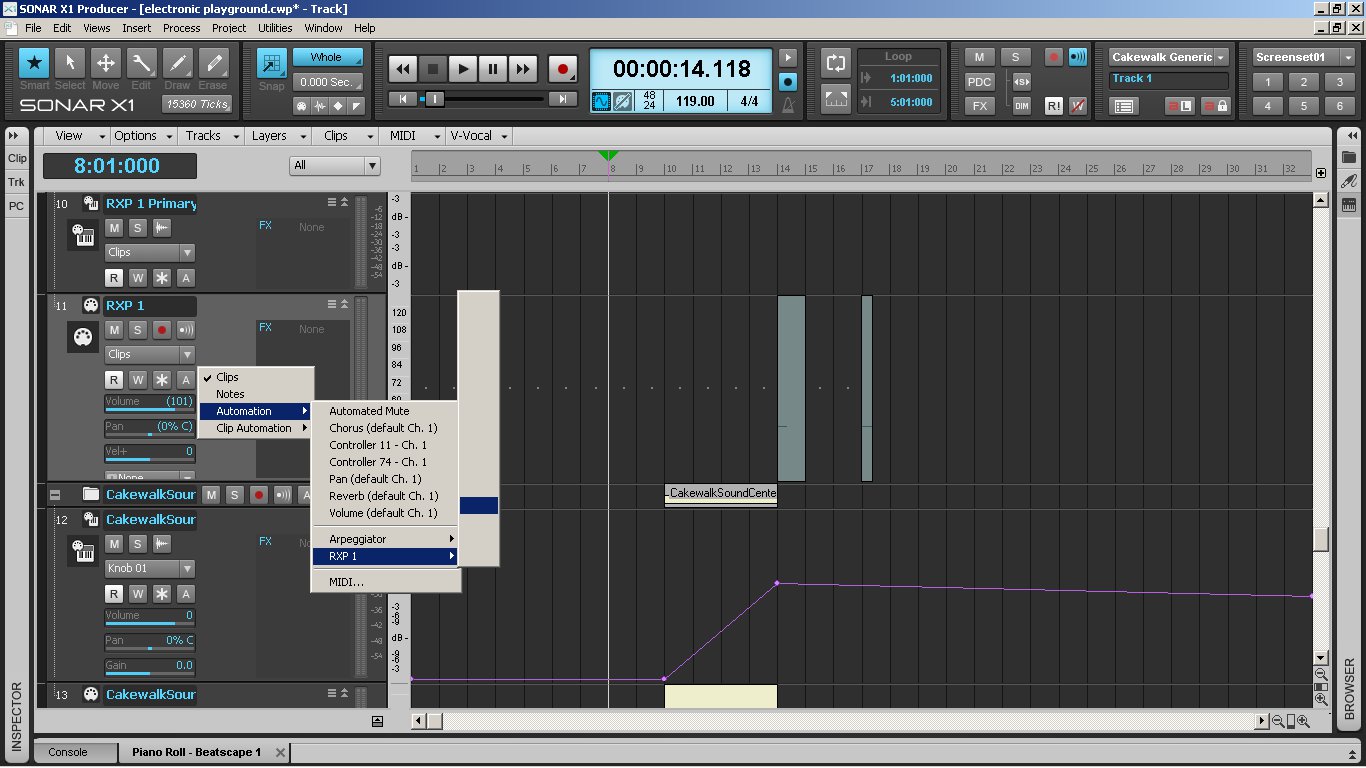Open the Clips edit filter dropdown on track 11
The width and height of the screenshot is (1366, 768).
pos(150,354)
